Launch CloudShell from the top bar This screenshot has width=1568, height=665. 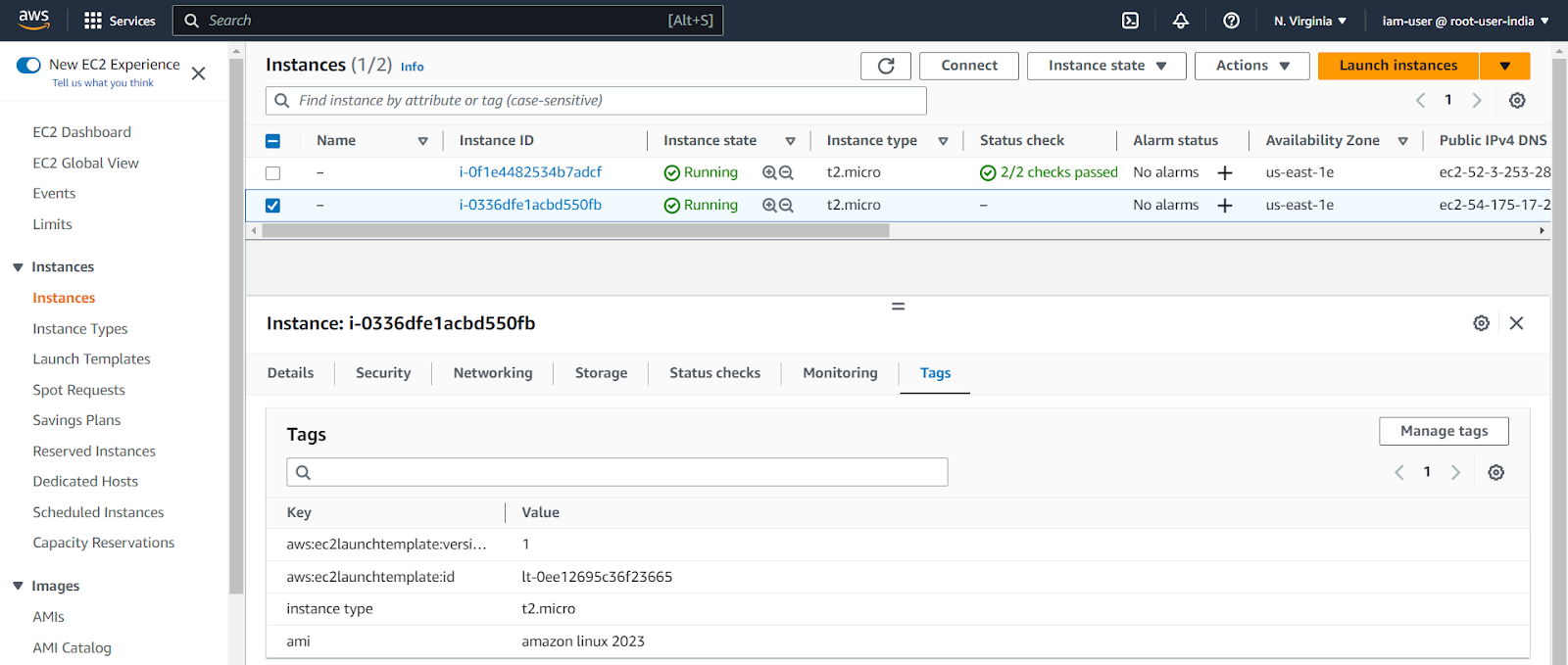pyautogui.click(x=1130, y=21)
